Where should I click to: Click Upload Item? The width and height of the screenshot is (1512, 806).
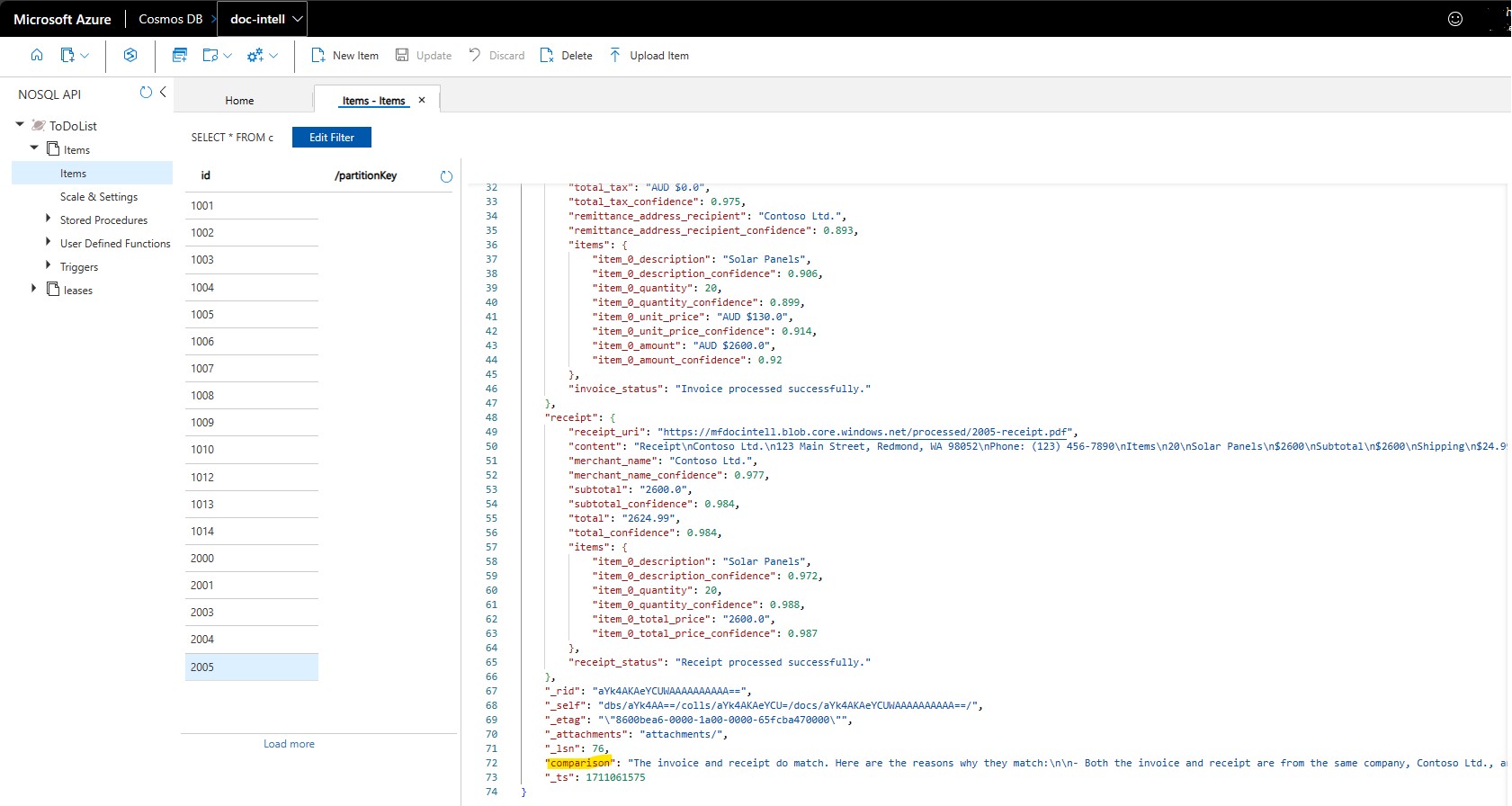coord(649,55)
